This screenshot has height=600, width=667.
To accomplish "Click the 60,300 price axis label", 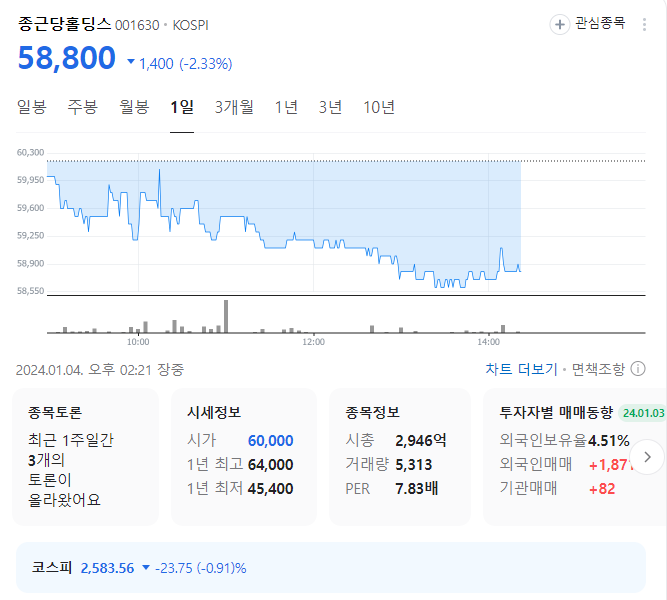I will click(x=30, y=152).
